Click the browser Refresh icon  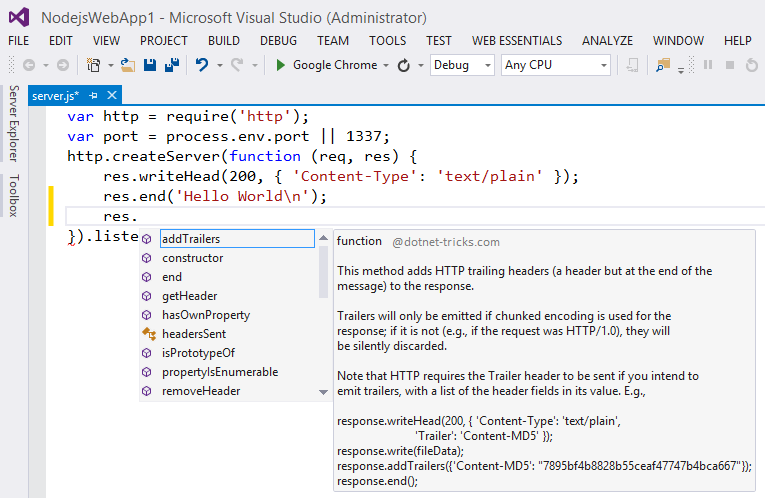click(x=404, y=65)
